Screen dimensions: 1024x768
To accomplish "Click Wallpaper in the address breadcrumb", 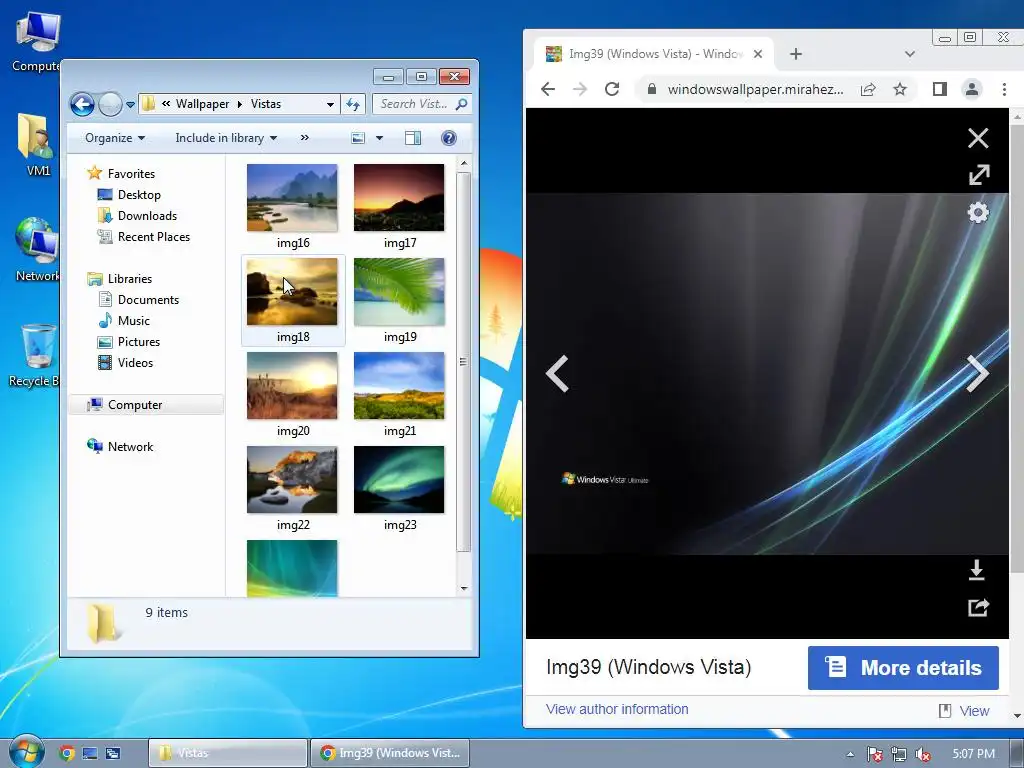I will pos(202,104).
